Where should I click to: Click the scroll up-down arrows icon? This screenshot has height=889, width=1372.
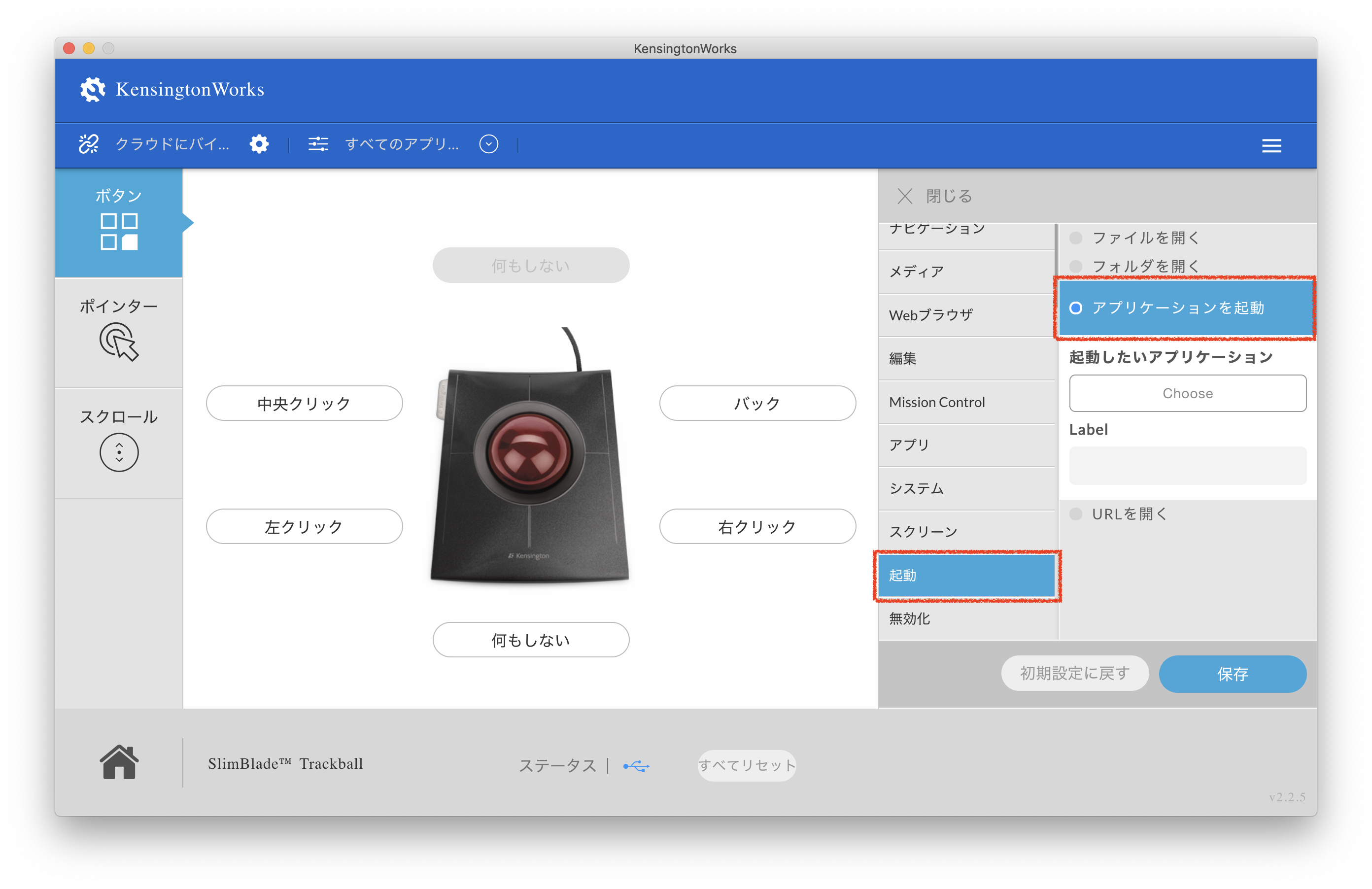tap(119, 452)
